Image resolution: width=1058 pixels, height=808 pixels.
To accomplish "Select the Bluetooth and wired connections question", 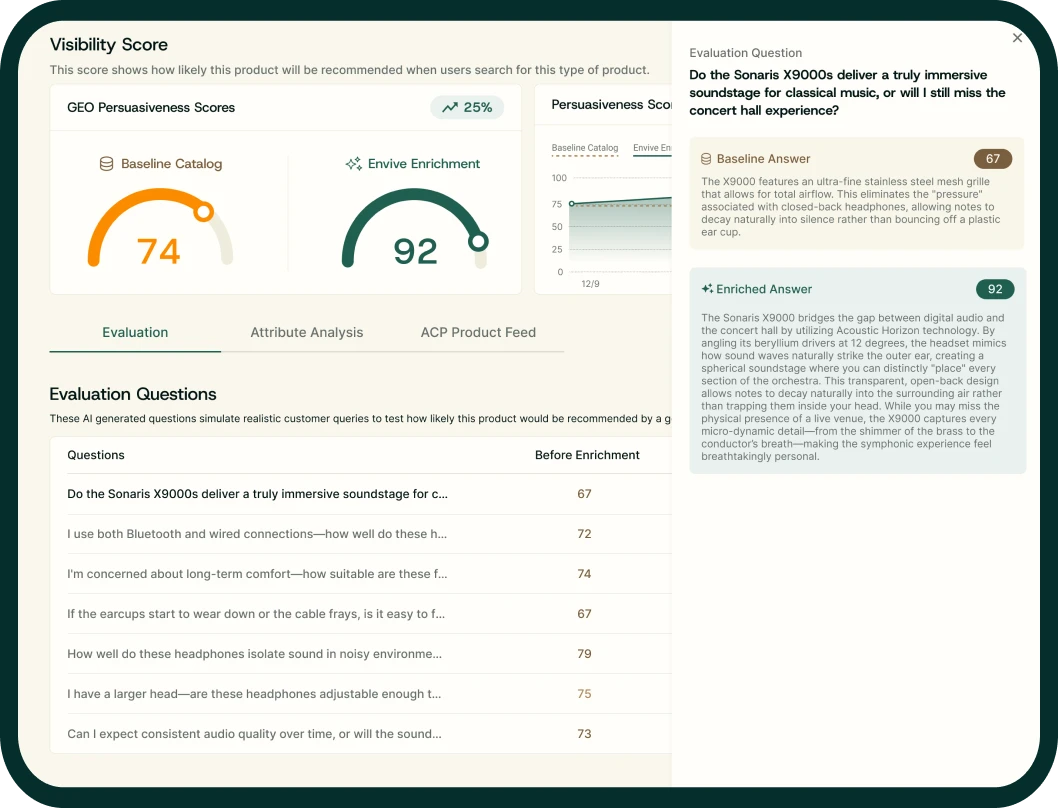I will tap(369, 534).
